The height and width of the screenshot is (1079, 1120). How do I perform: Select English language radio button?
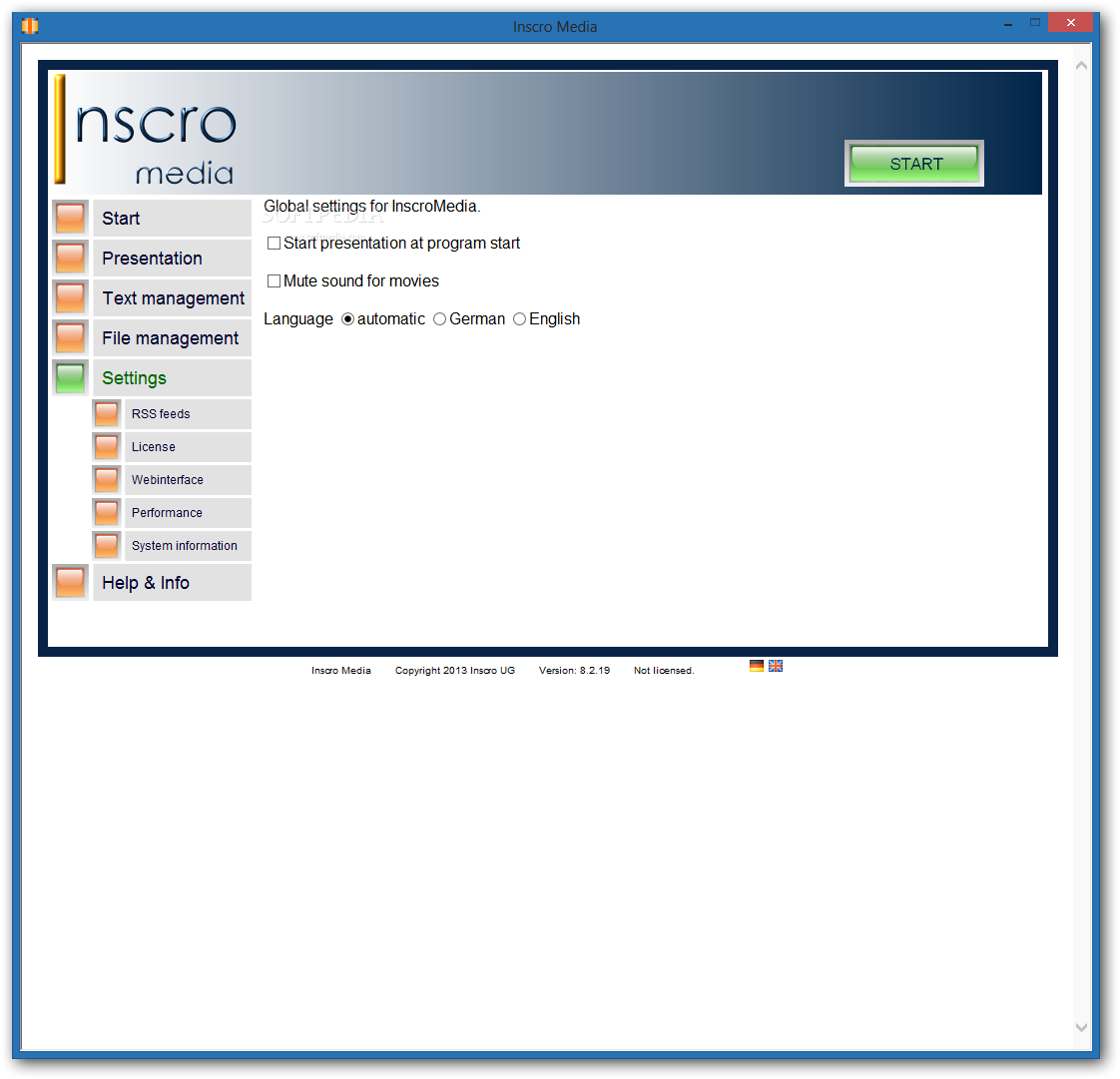click(520, 319)
